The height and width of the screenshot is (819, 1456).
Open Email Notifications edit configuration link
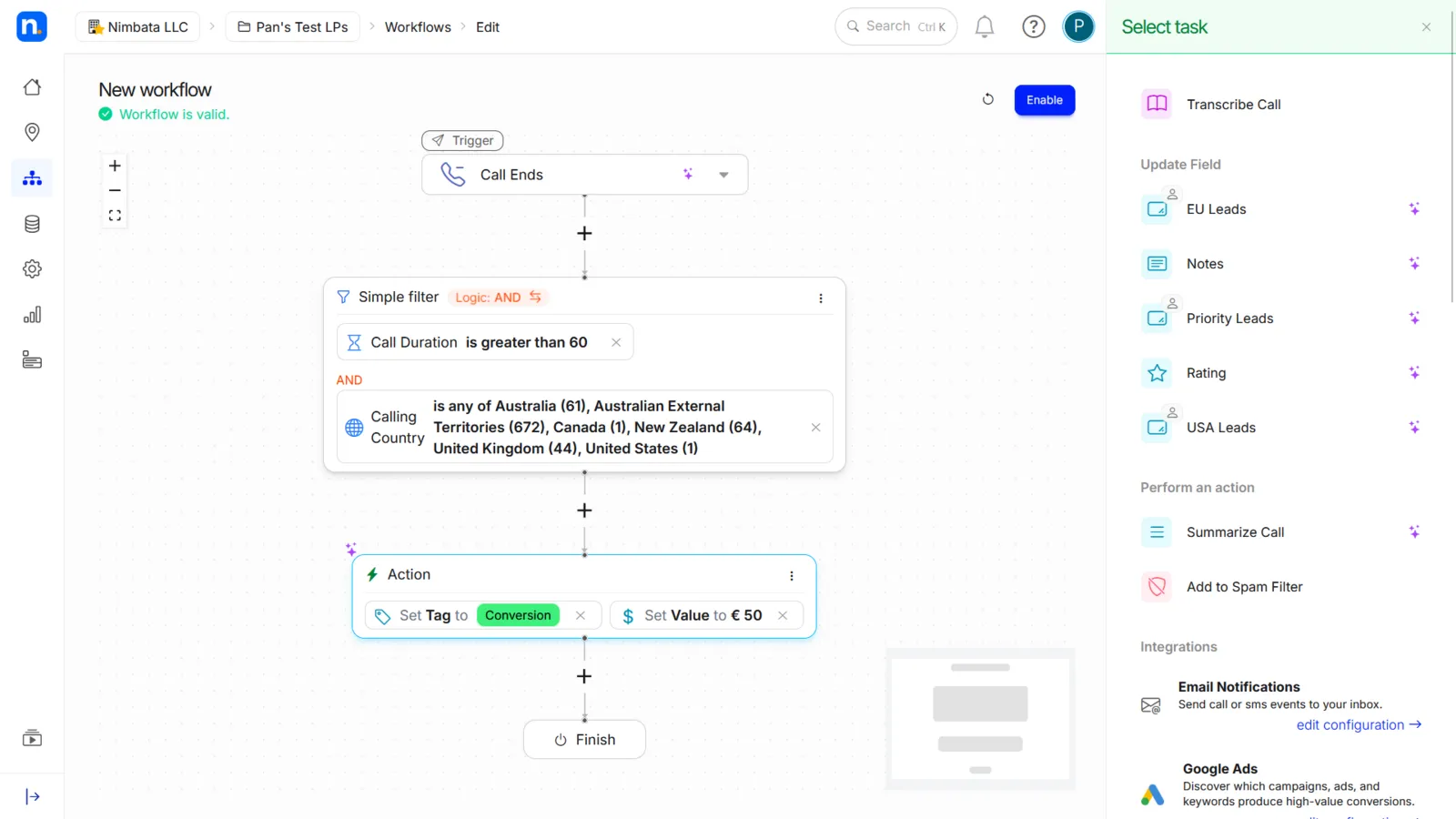click(1359, 725)
